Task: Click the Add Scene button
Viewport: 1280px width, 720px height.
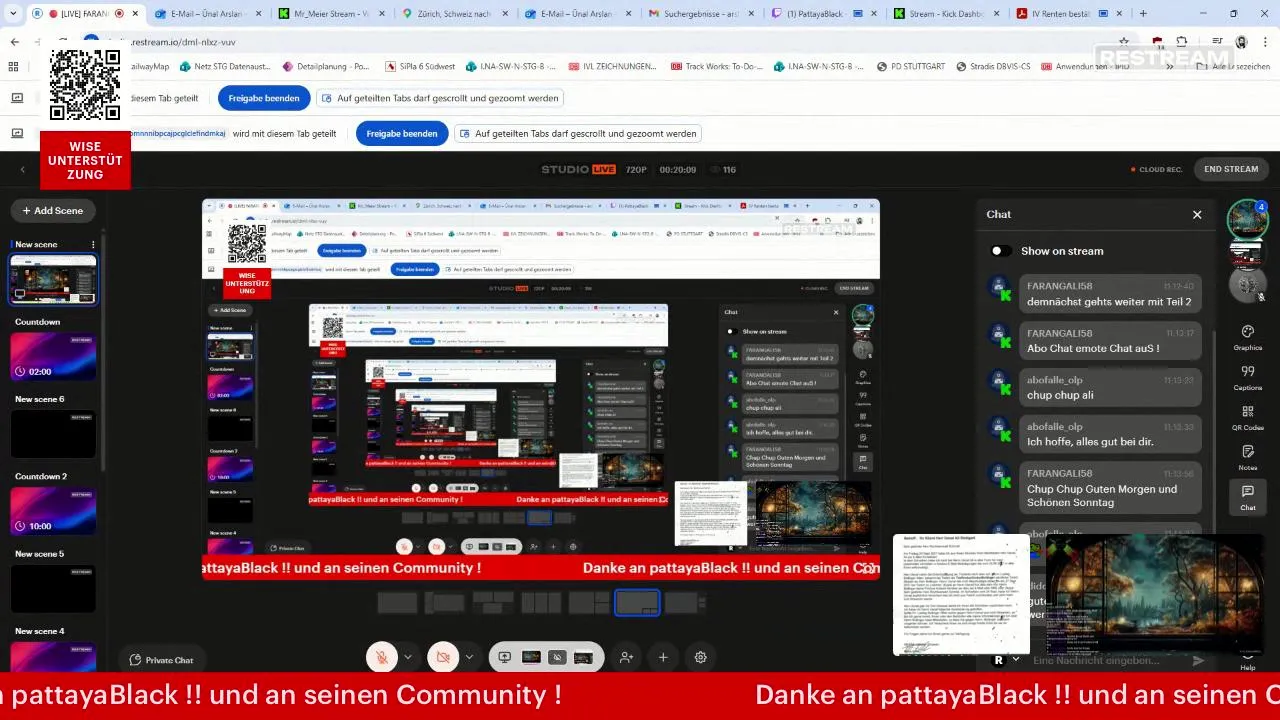Action: click(53, 211)
